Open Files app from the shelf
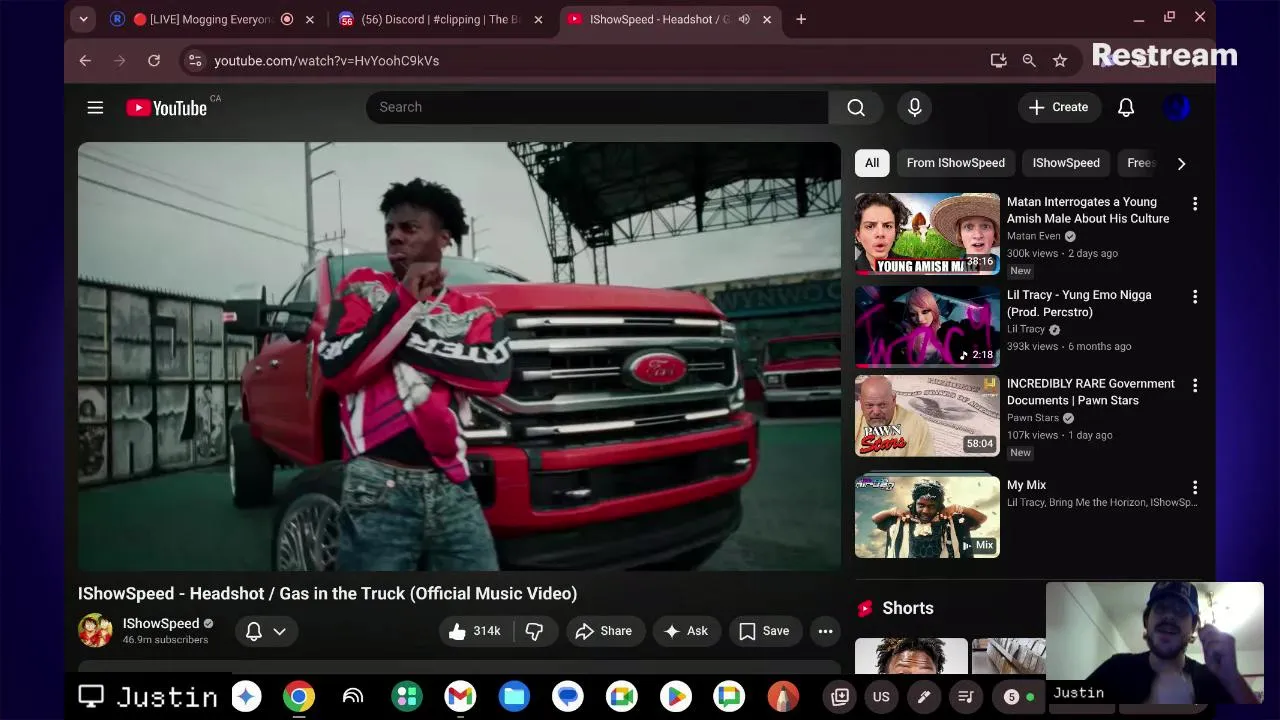This screenshot has height=720, width=1280. (x=514, y=696)
